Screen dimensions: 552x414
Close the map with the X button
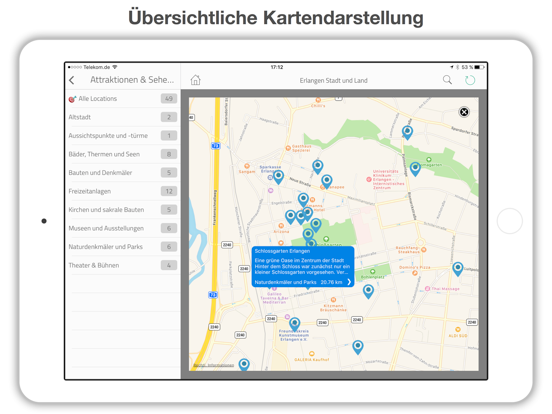tap(464, 112)
